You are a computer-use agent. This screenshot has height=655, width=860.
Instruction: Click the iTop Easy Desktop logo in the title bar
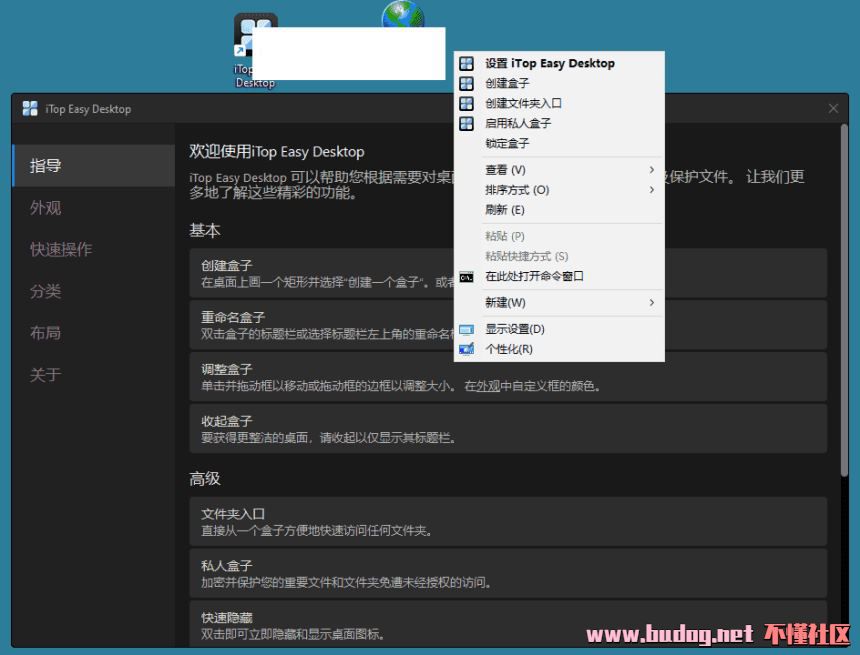point(30,109)
